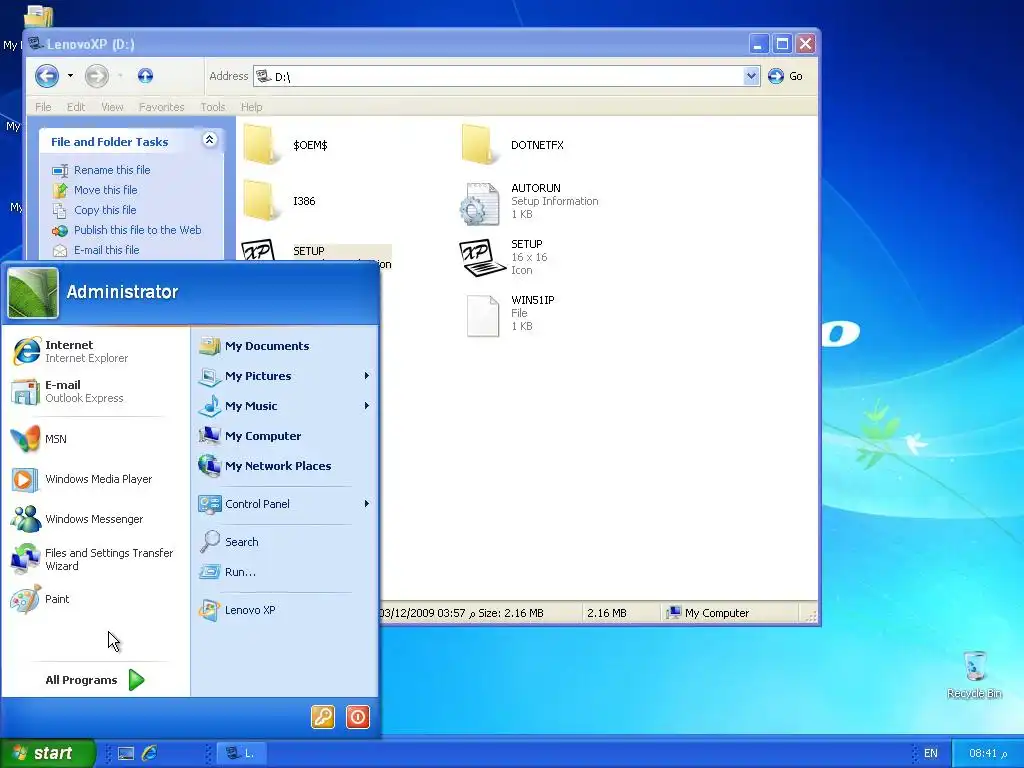Click the EN language indicator
Screen dimensions: 1024x768
931,754
